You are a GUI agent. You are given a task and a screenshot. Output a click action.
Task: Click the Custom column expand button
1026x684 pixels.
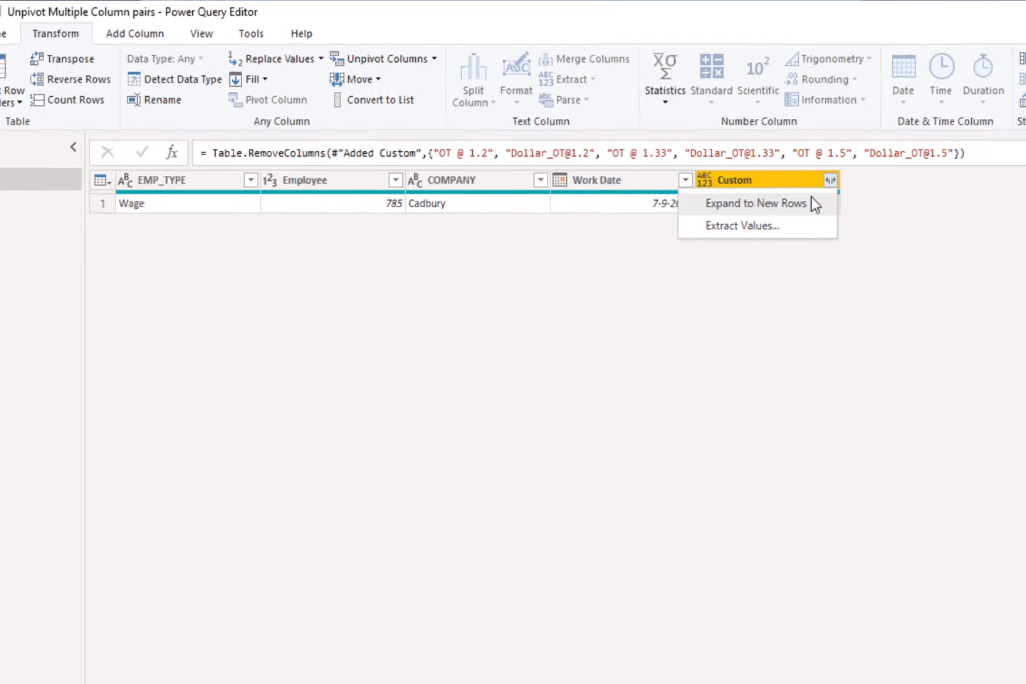tap(830, 180)
